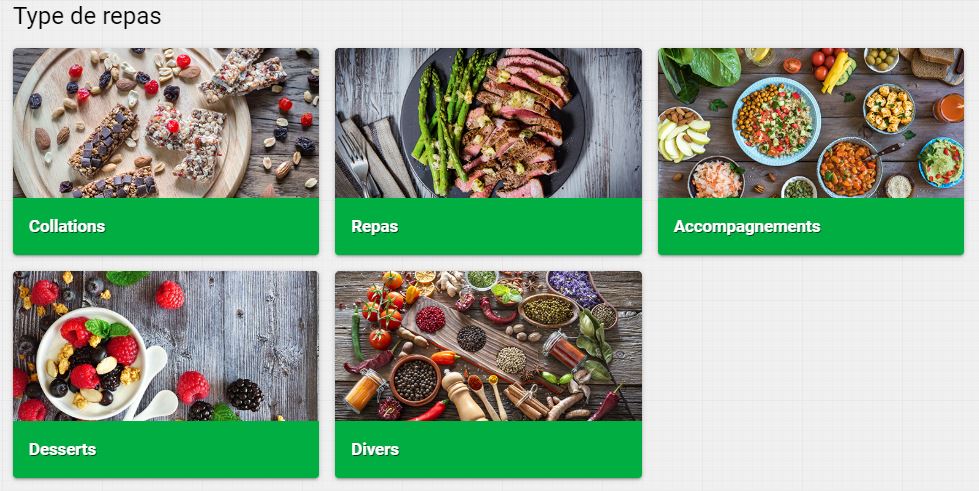Click the green Divers card footer
This screenshot has width=979, height=491.
click(x=488, y=449)
